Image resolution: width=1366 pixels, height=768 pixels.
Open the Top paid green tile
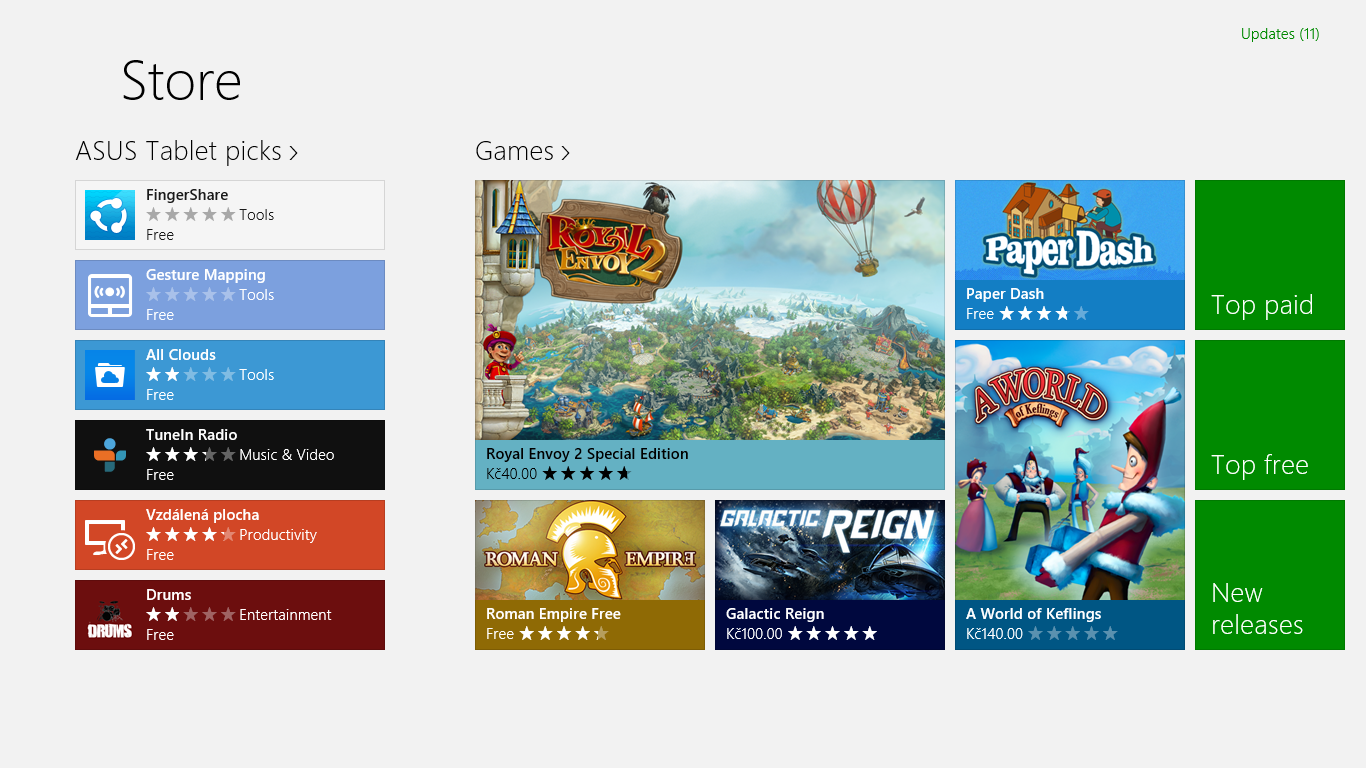[x=1269, y=255]
